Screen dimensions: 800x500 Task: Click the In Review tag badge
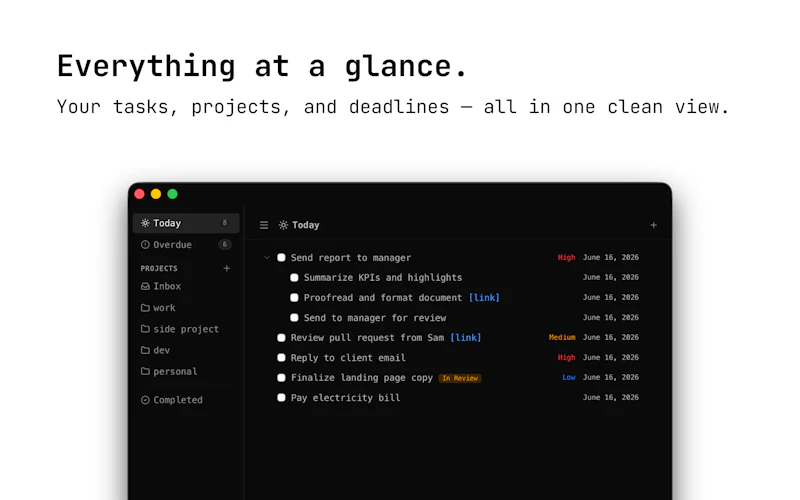(x=460, y=378)
